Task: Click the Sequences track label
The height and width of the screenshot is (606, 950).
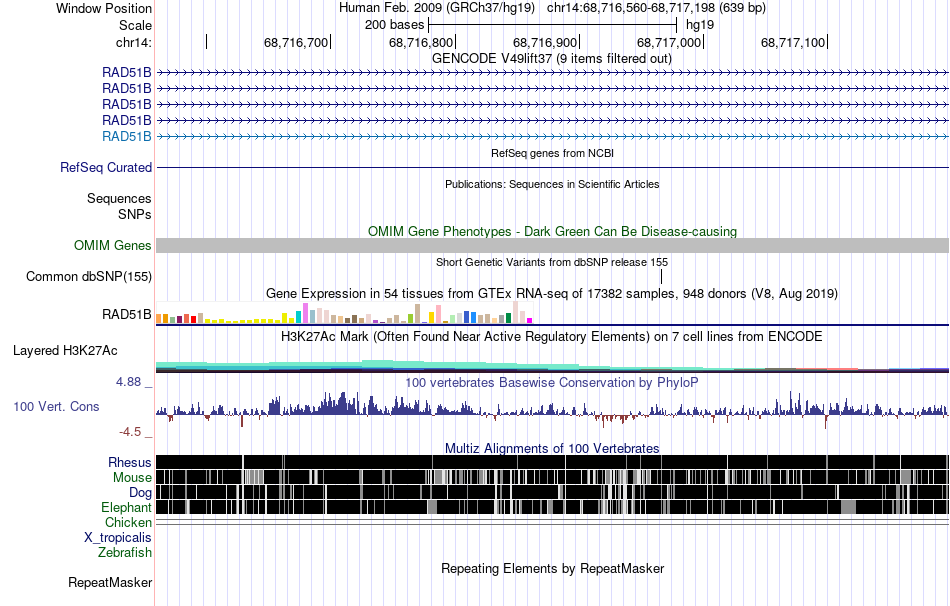Action: tap(119, 198)
